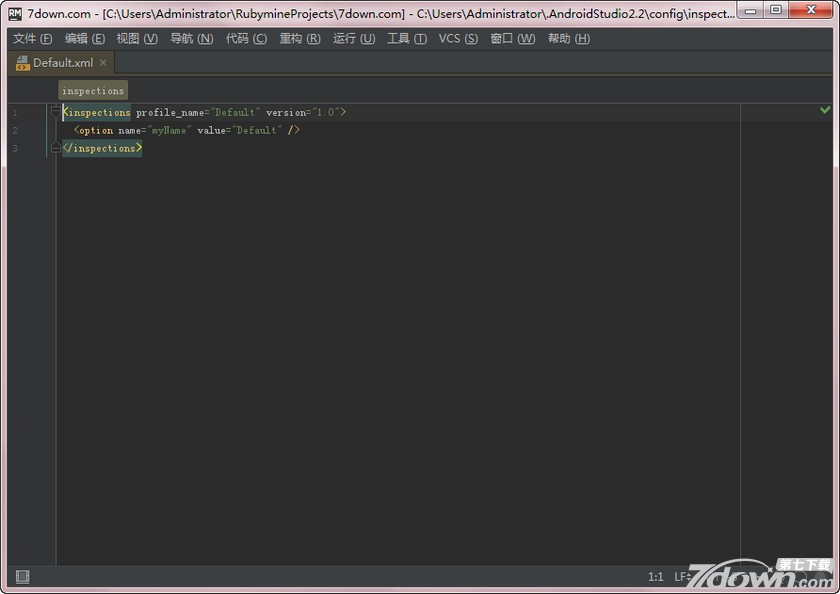Close the Default.xml editor tab
Screen dimensions: 840x594
[x=103, y=63]
